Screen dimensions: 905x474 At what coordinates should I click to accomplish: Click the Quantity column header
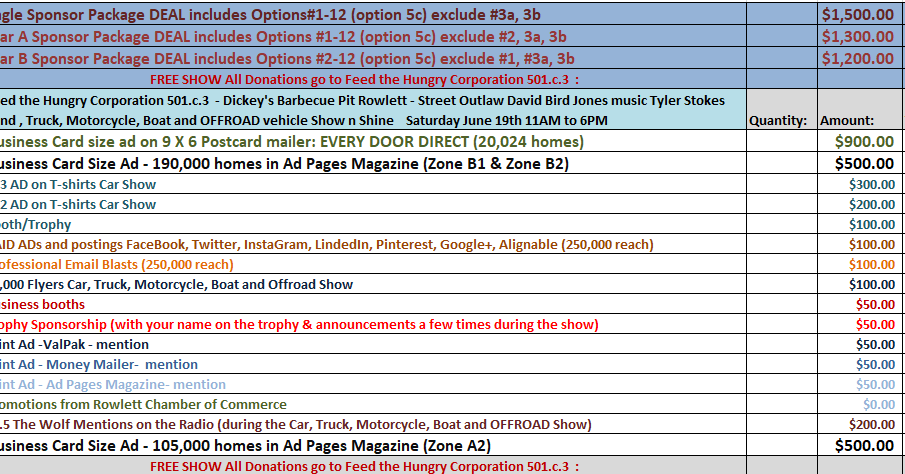(777, 120)
